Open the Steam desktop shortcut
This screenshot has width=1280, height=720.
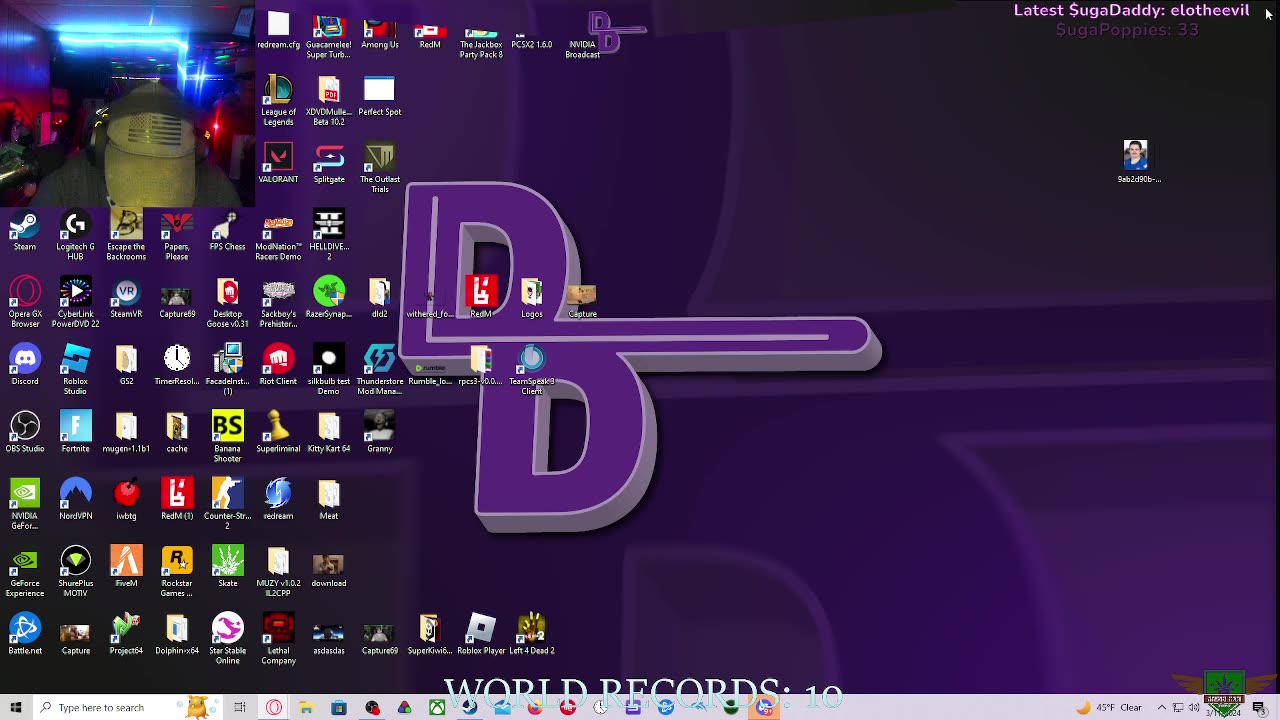[25, 232]
